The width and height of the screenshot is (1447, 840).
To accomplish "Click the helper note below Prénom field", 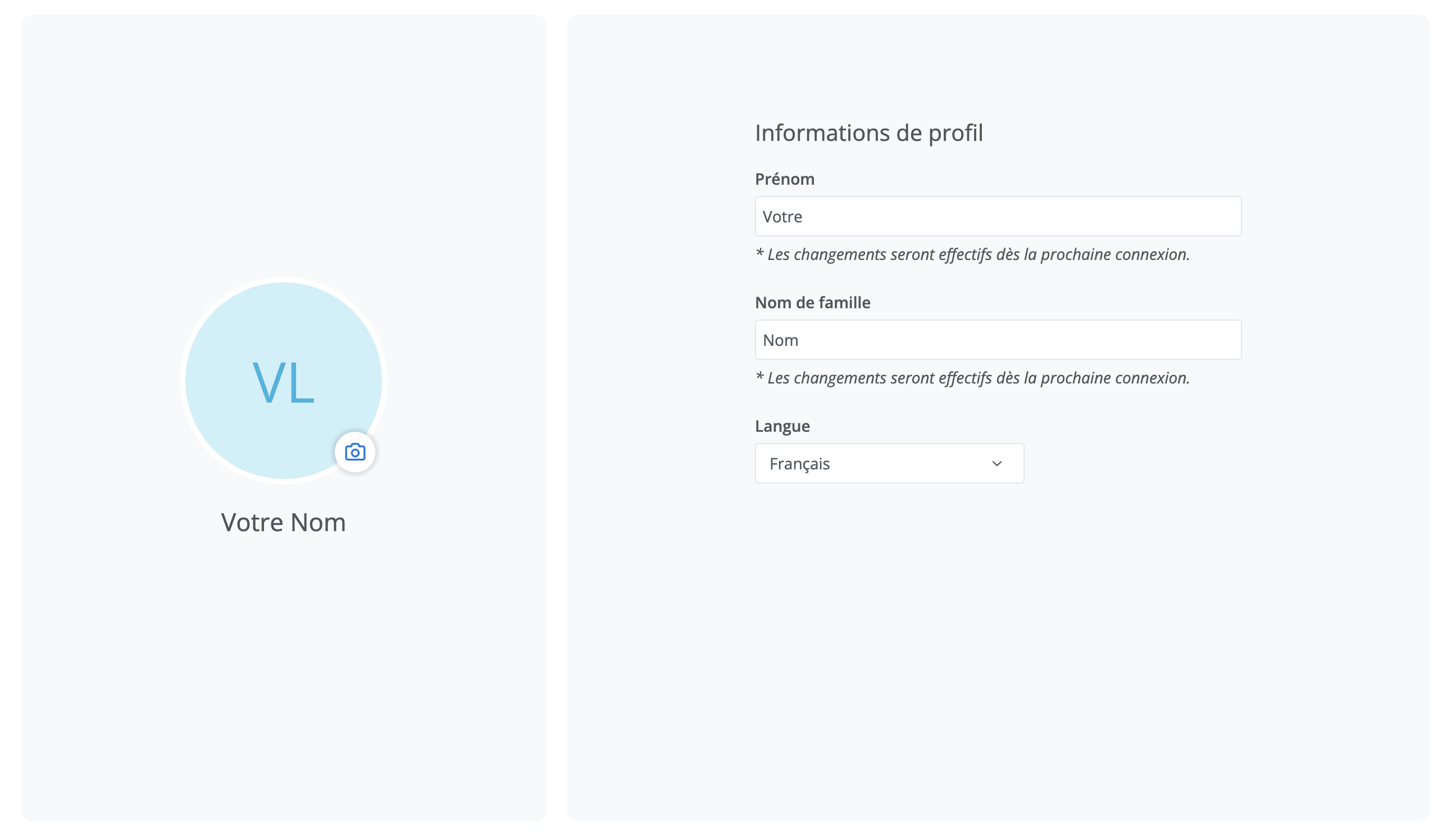I will click(x=977, y=254).
